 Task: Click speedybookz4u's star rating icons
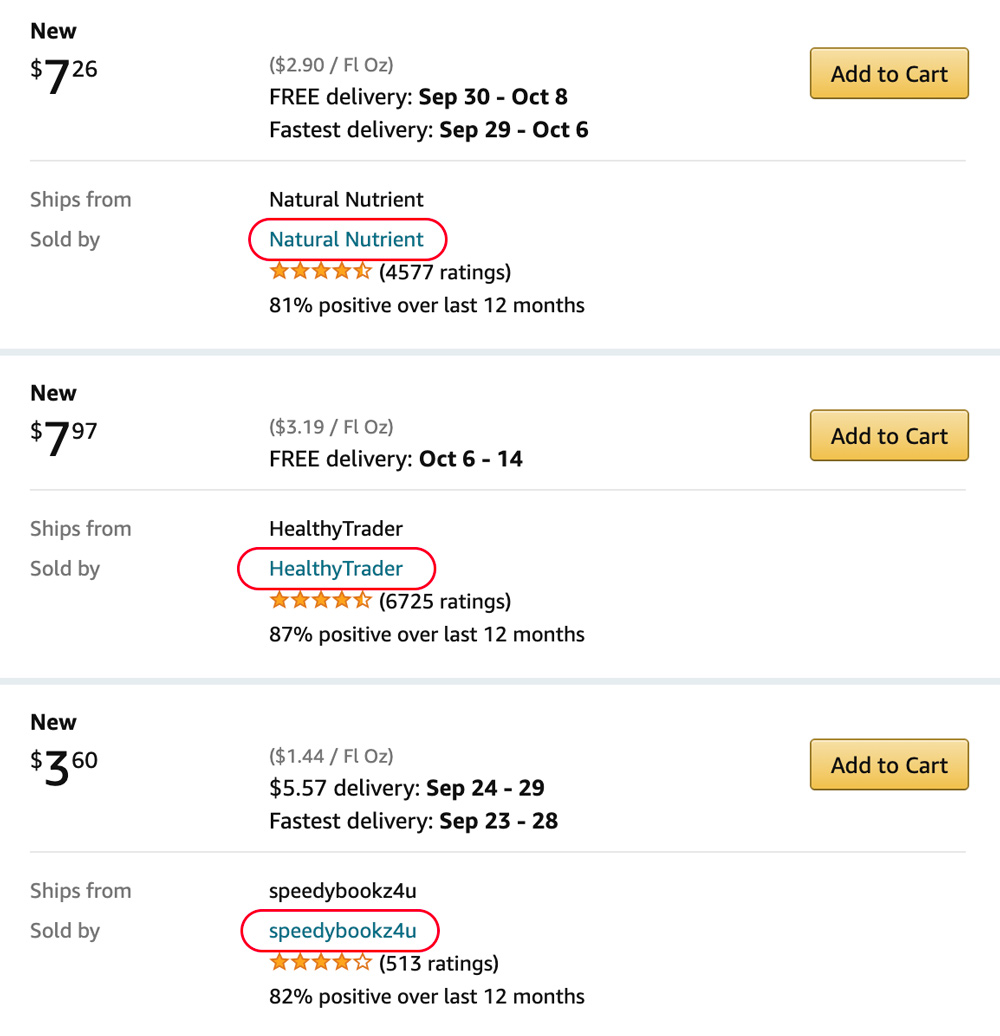[320, 963]
